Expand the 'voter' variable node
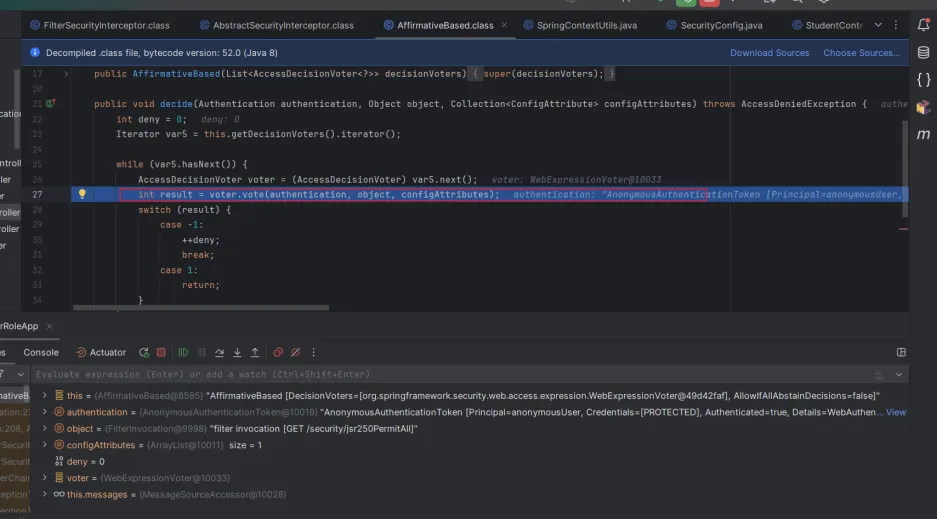This screenshot has width=937, height=519. [x=46, y=478]
